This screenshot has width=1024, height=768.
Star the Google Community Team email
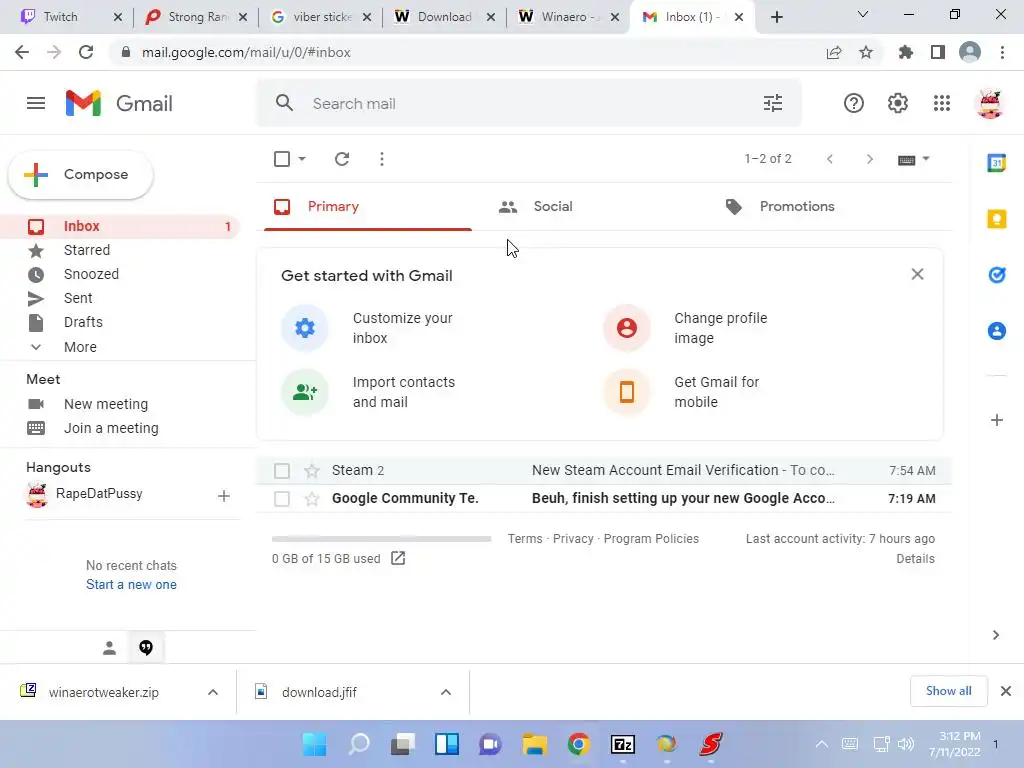point(312,499)
